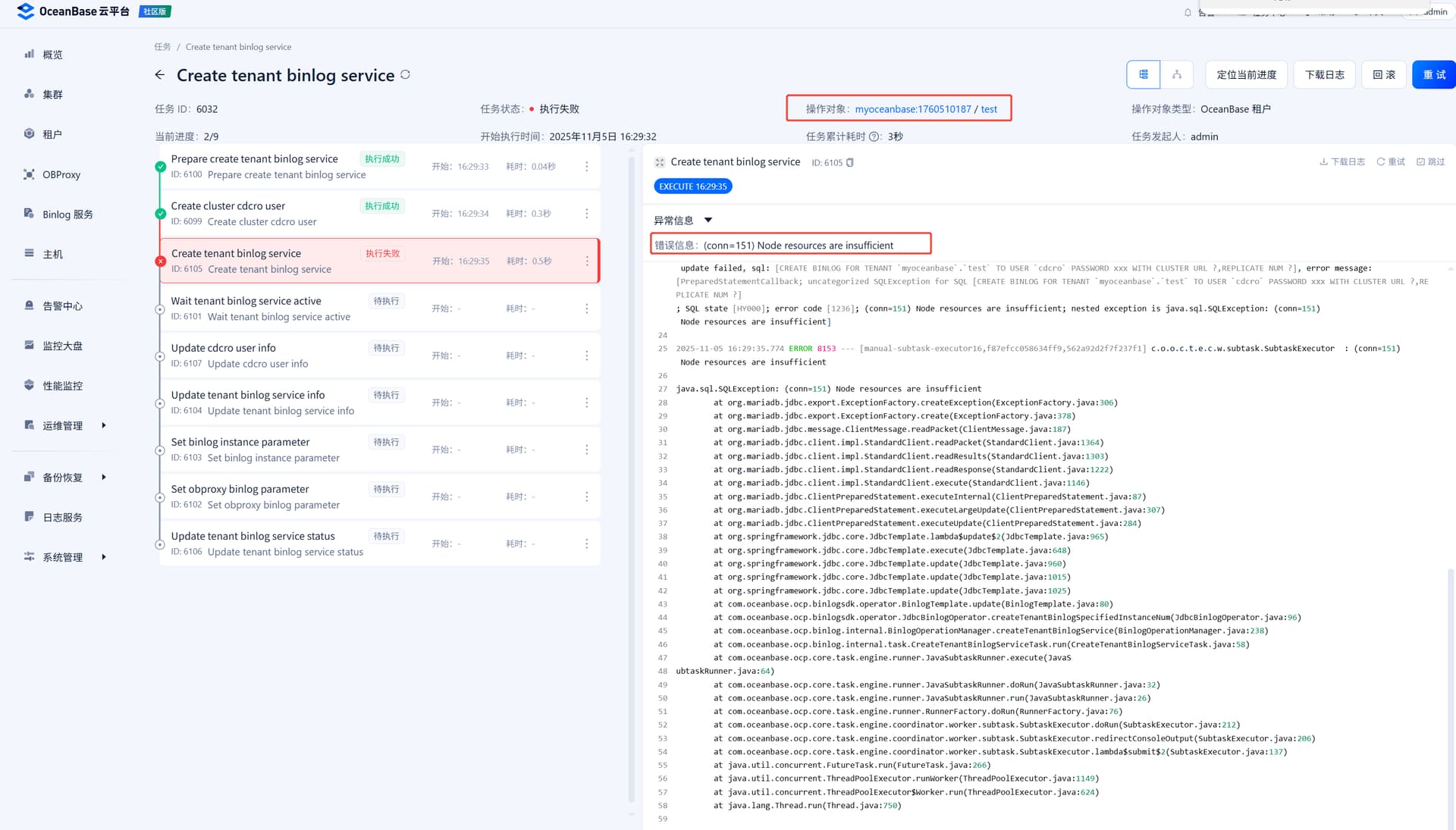Open the myoceanbase:1760510187 cluster link
This screenshot has height=830, width=1456.
(912, 109)
